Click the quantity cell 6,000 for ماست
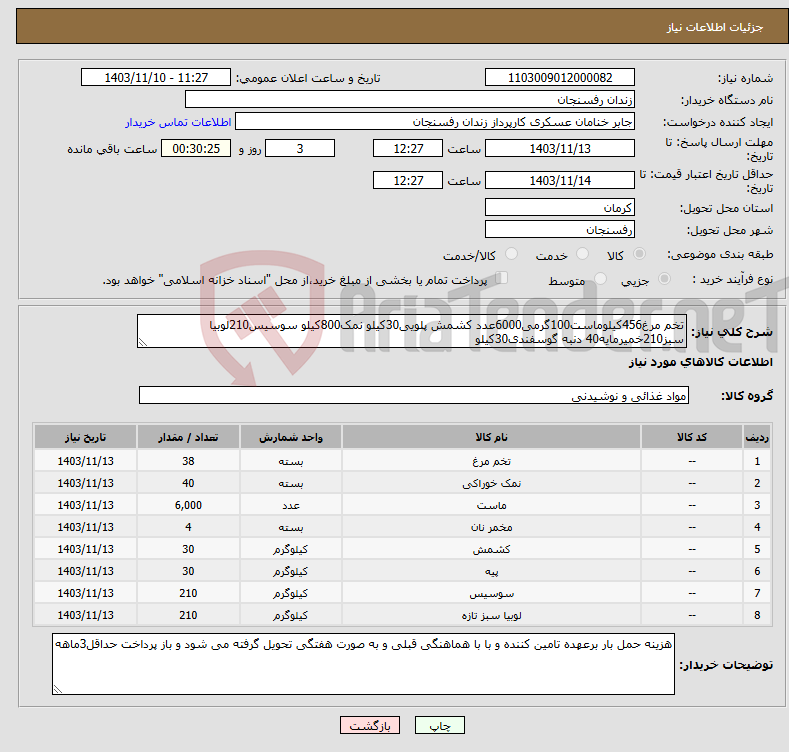This screenshot has width=789, height=752. click(x=188, y=505)
